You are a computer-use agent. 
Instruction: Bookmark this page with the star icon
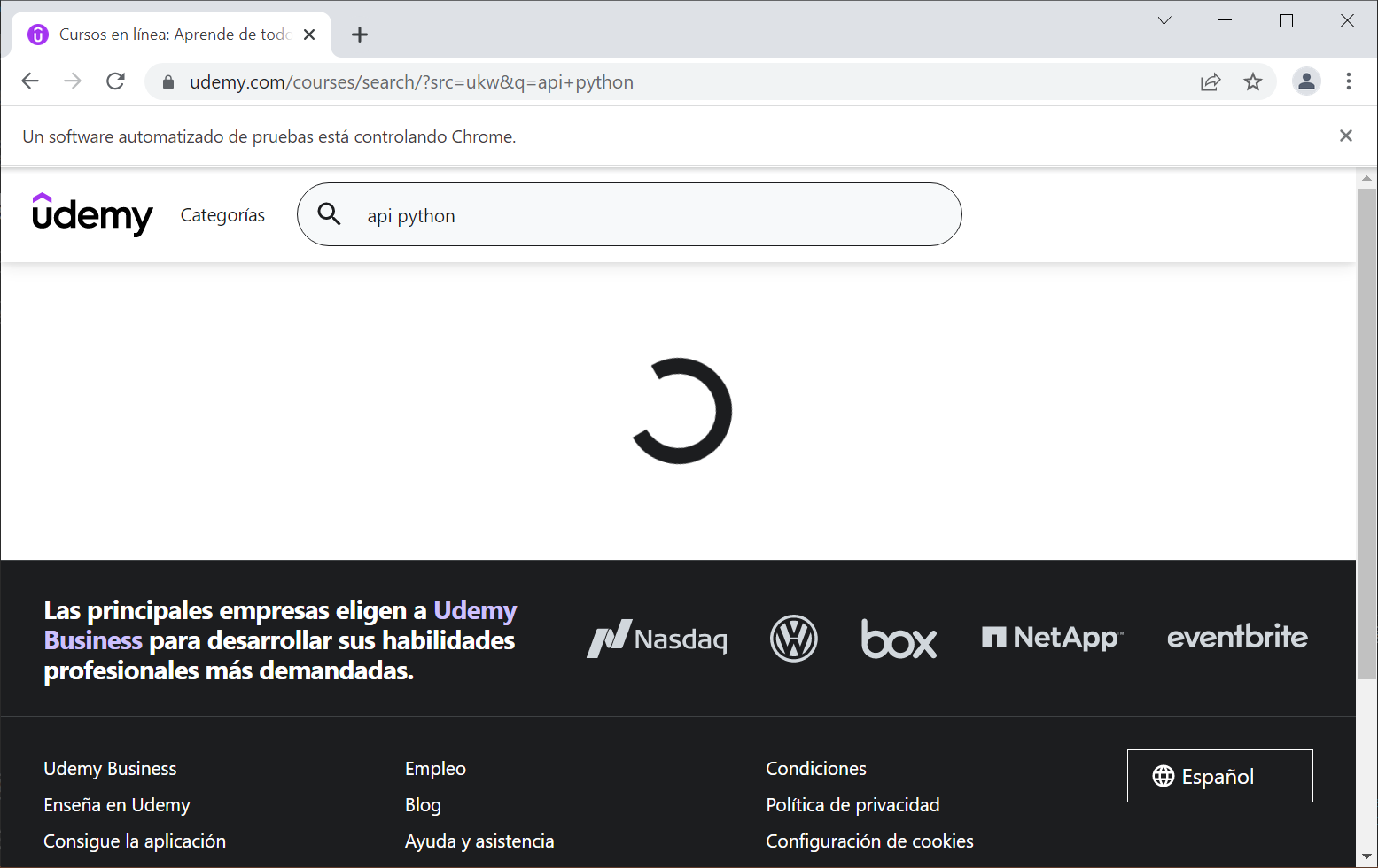[1253, 82]
